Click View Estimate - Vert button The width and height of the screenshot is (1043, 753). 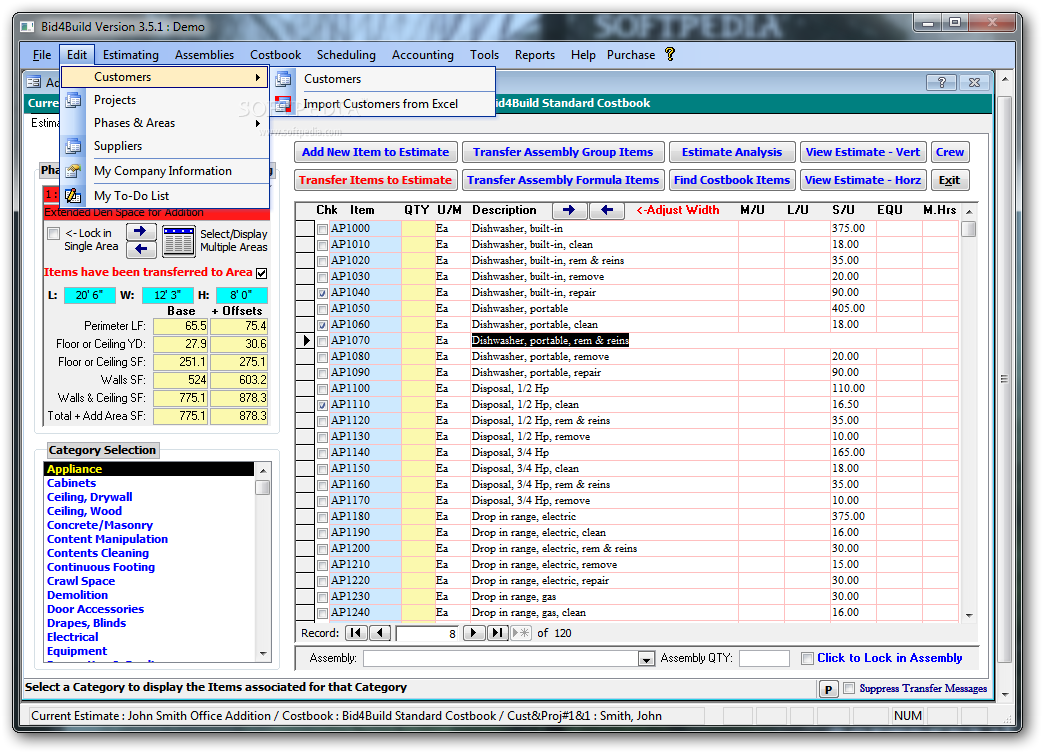point(863,152)
